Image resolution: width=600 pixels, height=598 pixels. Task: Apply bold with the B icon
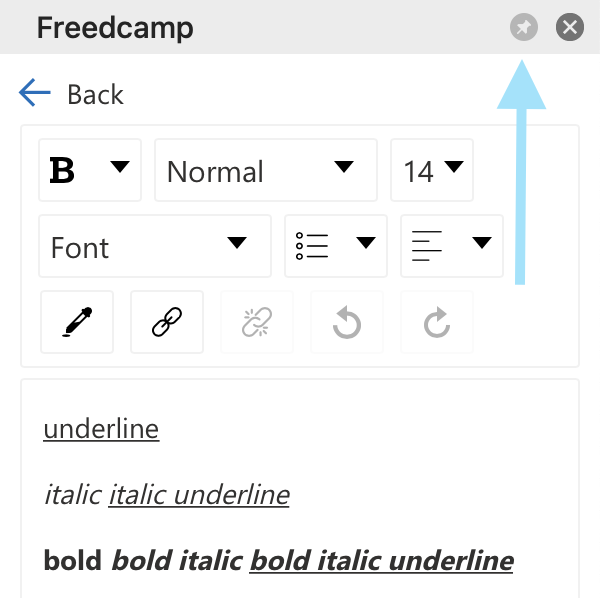[x=63, y=171]
